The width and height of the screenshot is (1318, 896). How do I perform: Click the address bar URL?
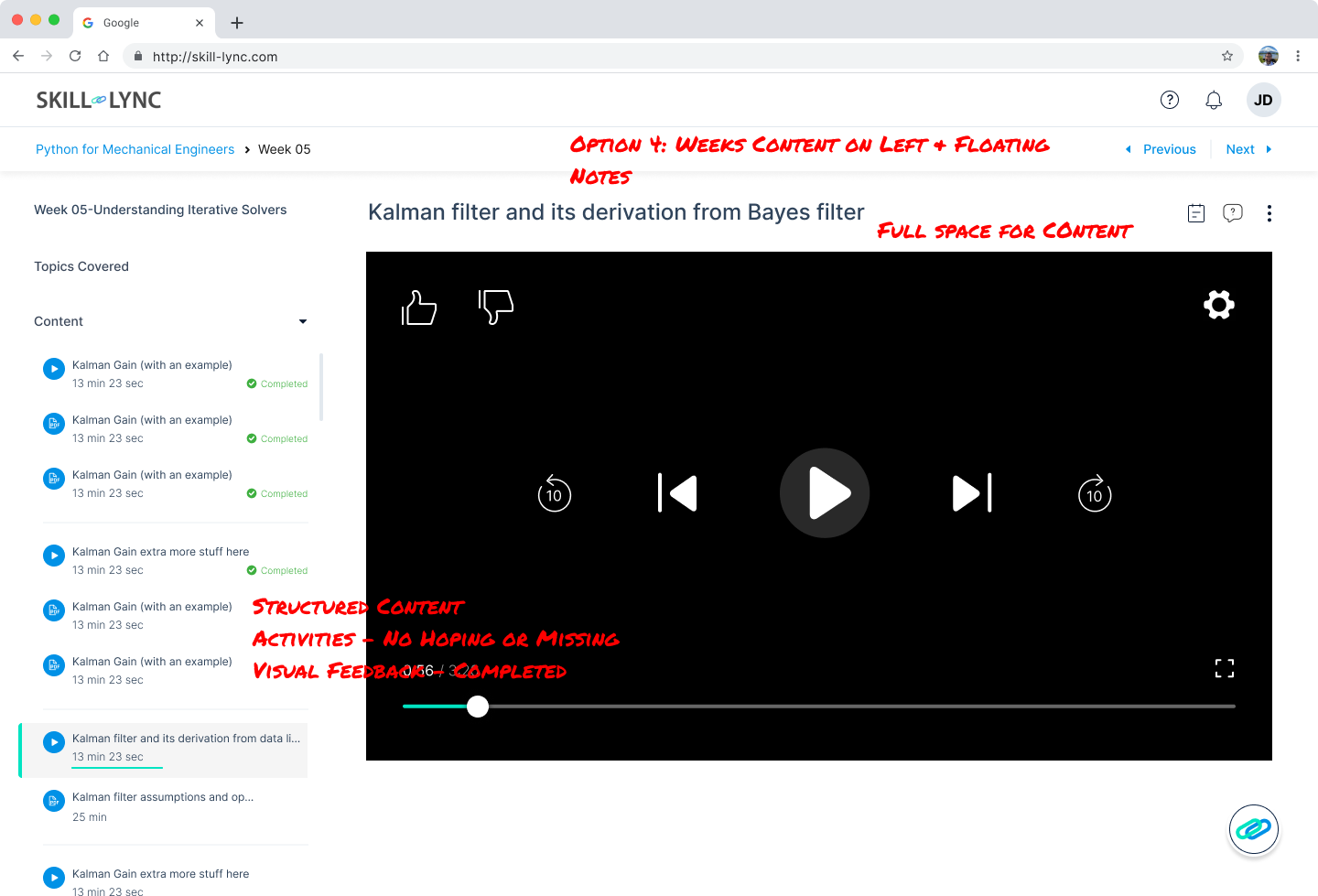pyautogui.click(x=215, y=57)
